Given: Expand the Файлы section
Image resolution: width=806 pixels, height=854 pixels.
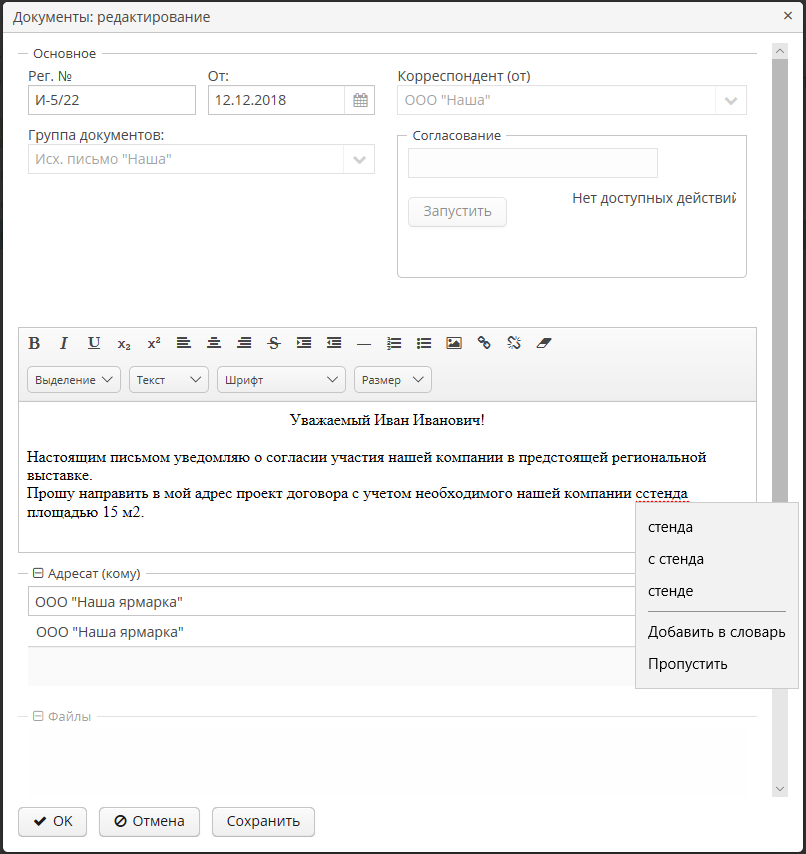Looking at the screenshot, I should [x=39, y=716].
